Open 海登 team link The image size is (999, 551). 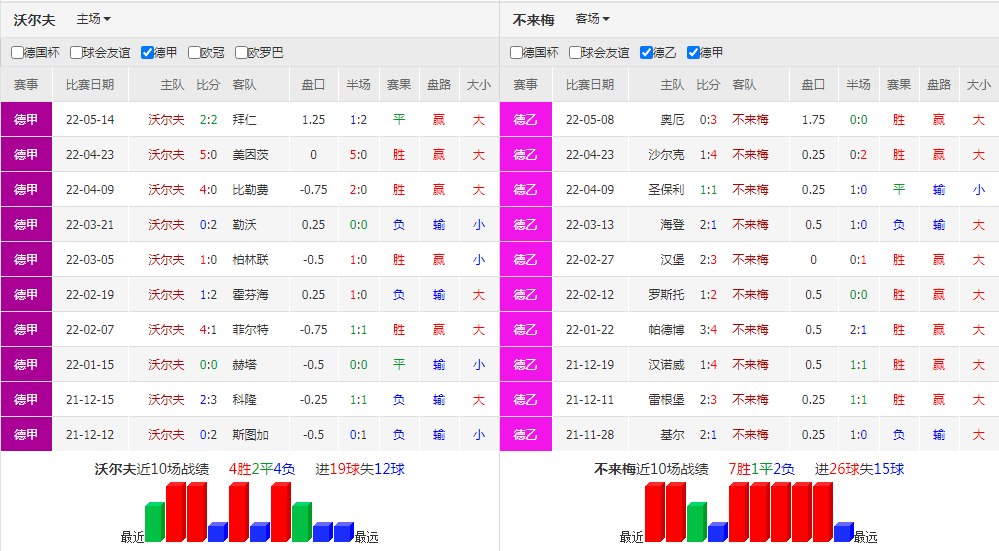pyautogui.click(x=672, y=225)
